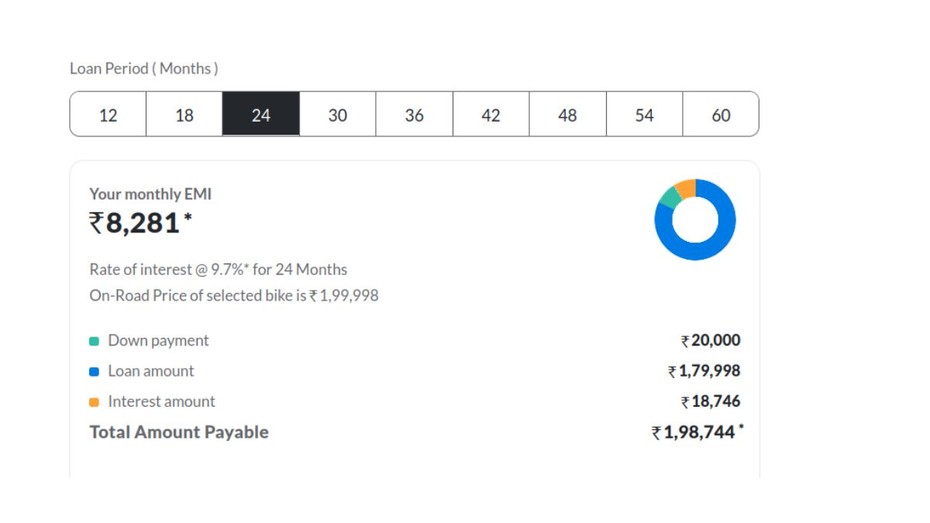Click the green segment of the donut chart
This screenshot has height=523, width=930.
click(x=669, y=197)
